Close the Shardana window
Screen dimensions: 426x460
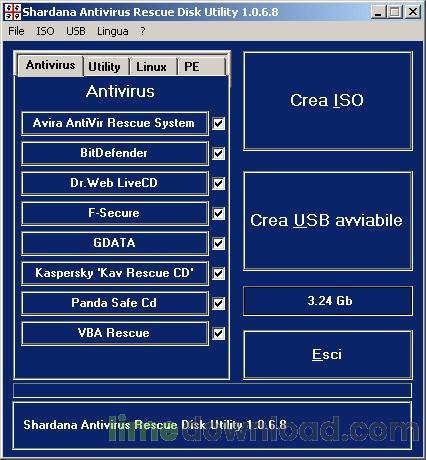(413, 12)
